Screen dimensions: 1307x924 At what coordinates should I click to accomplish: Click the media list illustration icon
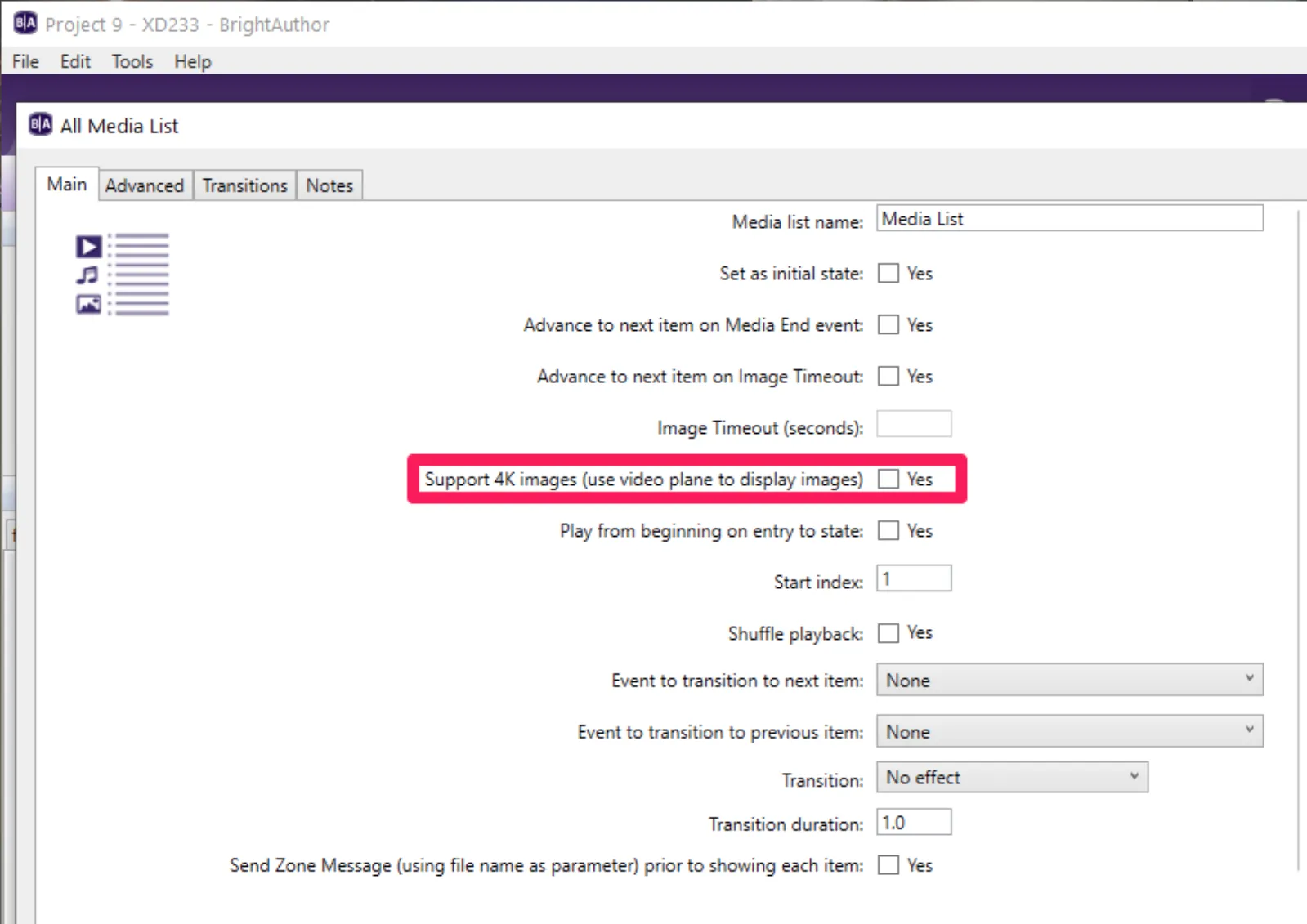123,275
